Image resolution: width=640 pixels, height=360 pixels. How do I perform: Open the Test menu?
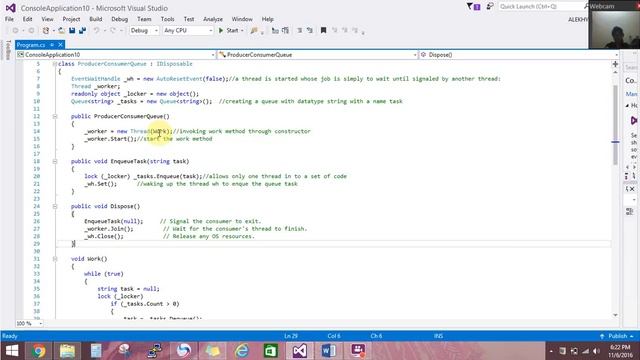point(189,19)
